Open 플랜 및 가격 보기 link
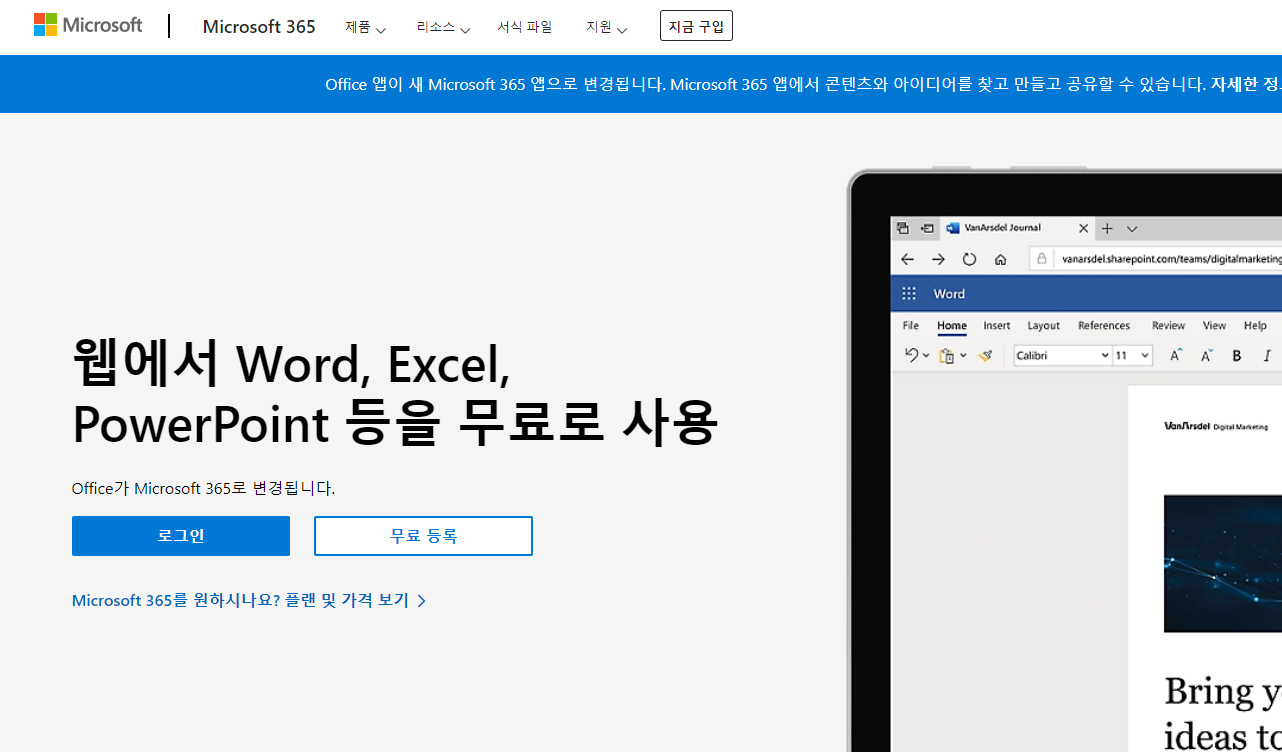1282x752 pixels. tap(249, 600)
